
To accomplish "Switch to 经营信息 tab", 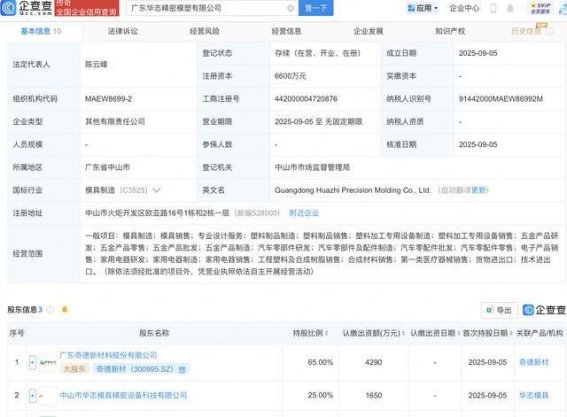I will pyautogui.click(x=286, y=31).
